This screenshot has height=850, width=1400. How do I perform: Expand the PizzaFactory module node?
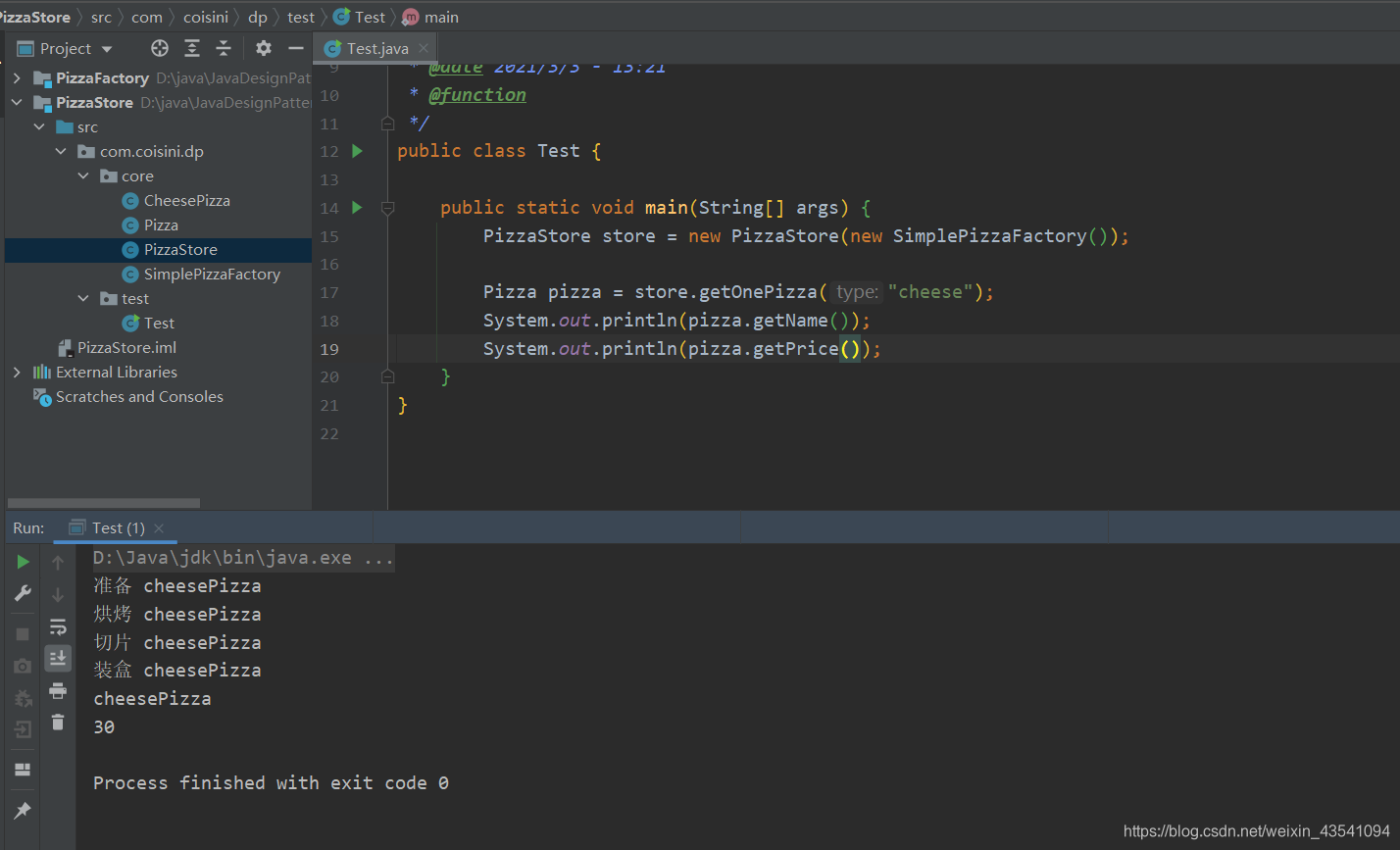[x=17, y=77]
